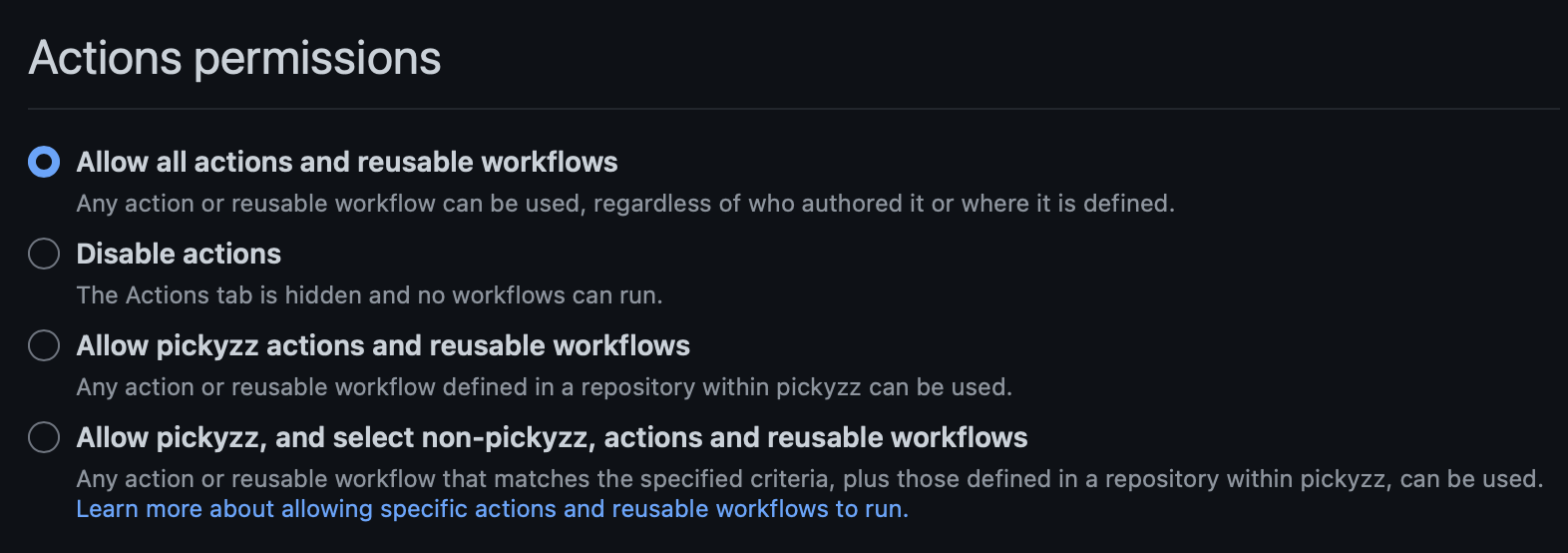Select the 'Allow all actions and reusable workflows' radio button
Screen dimensions: 1568x553
(x=44, y=162)
